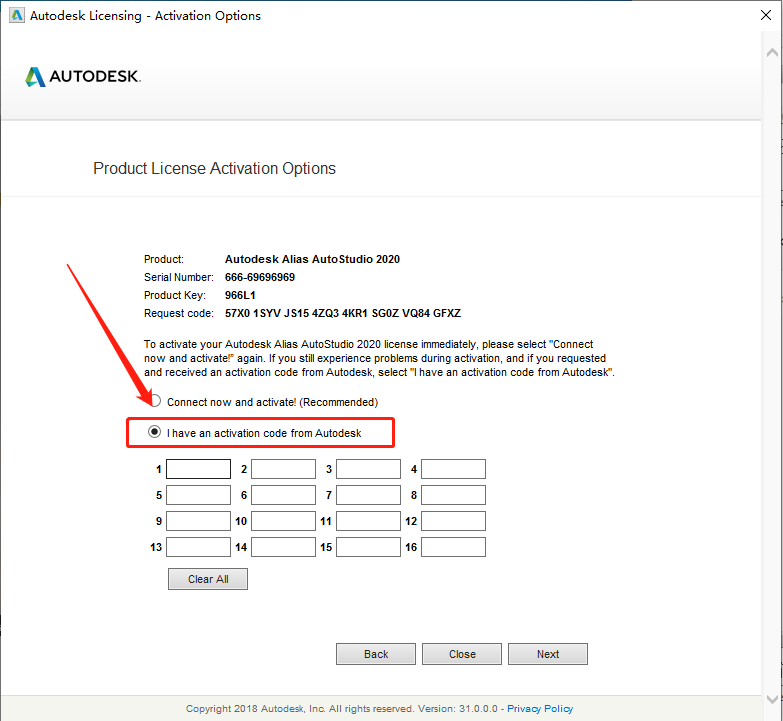Click activation code field 9

click(x=198, y=521)
